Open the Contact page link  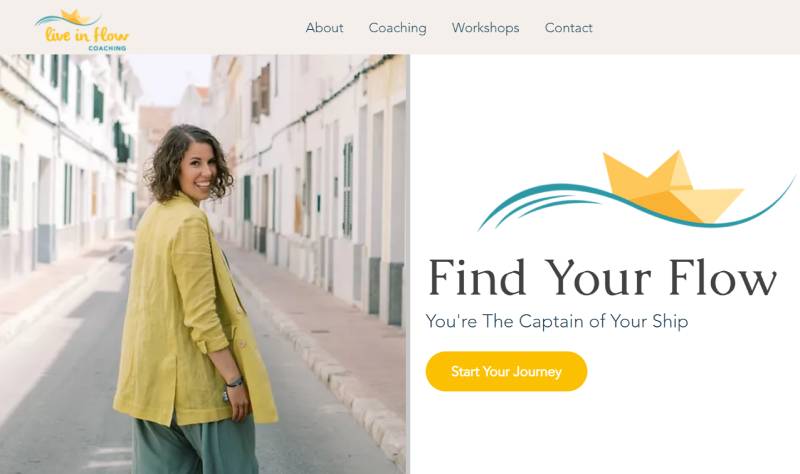pos(568,28)
